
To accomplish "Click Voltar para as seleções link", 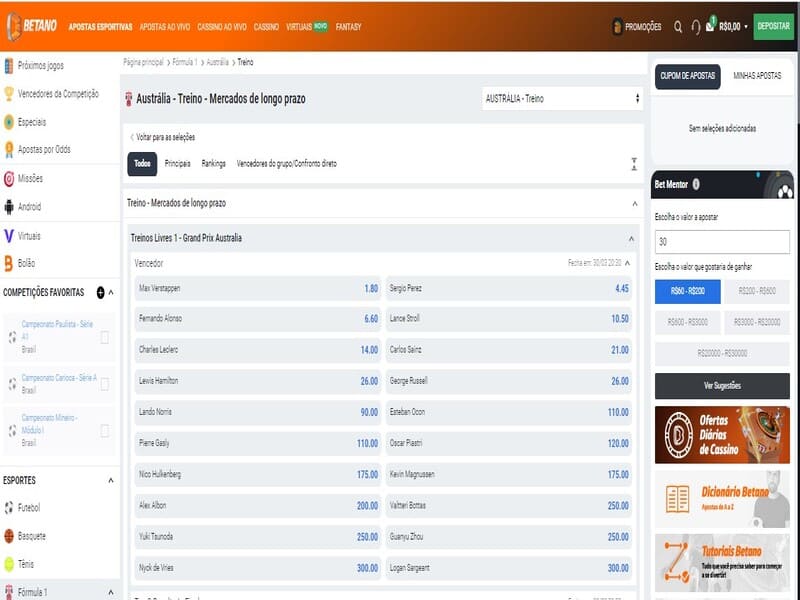I will tap(163, 137).
